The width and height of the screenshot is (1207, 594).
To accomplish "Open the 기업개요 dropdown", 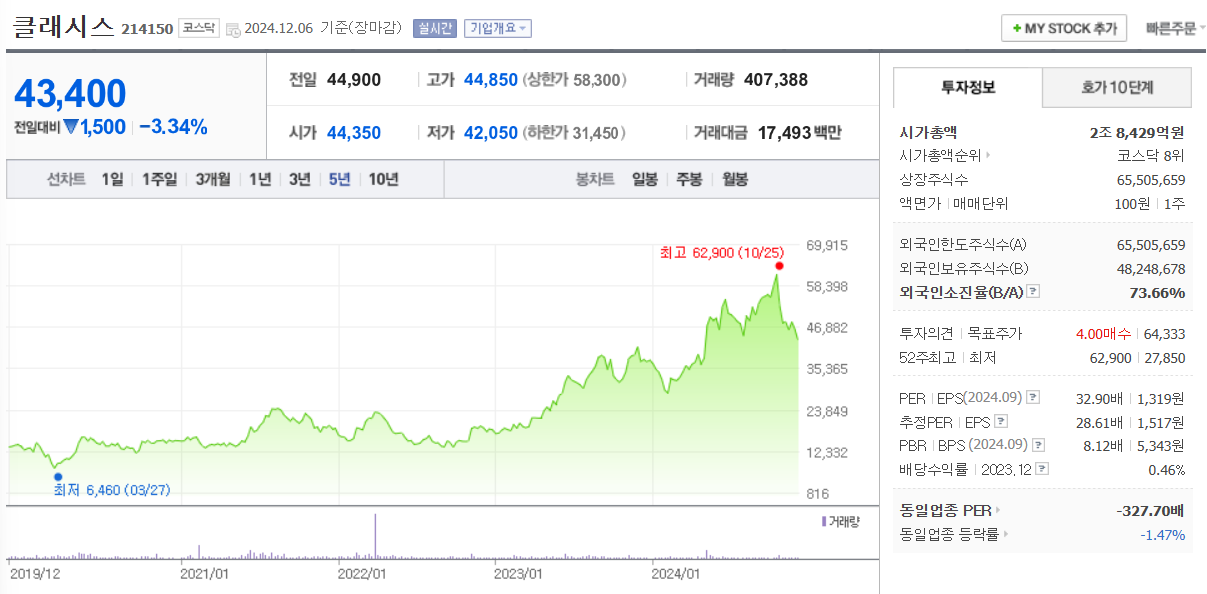I will [x=497, y=28].
